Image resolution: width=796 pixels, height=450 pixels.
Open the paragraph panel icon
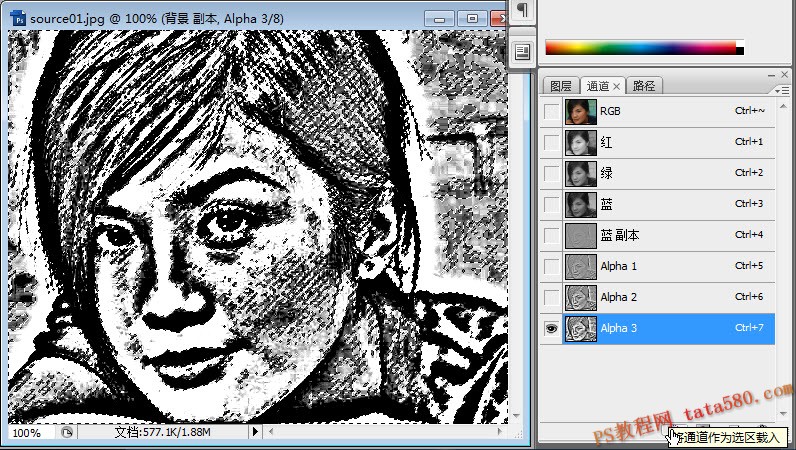522,10
